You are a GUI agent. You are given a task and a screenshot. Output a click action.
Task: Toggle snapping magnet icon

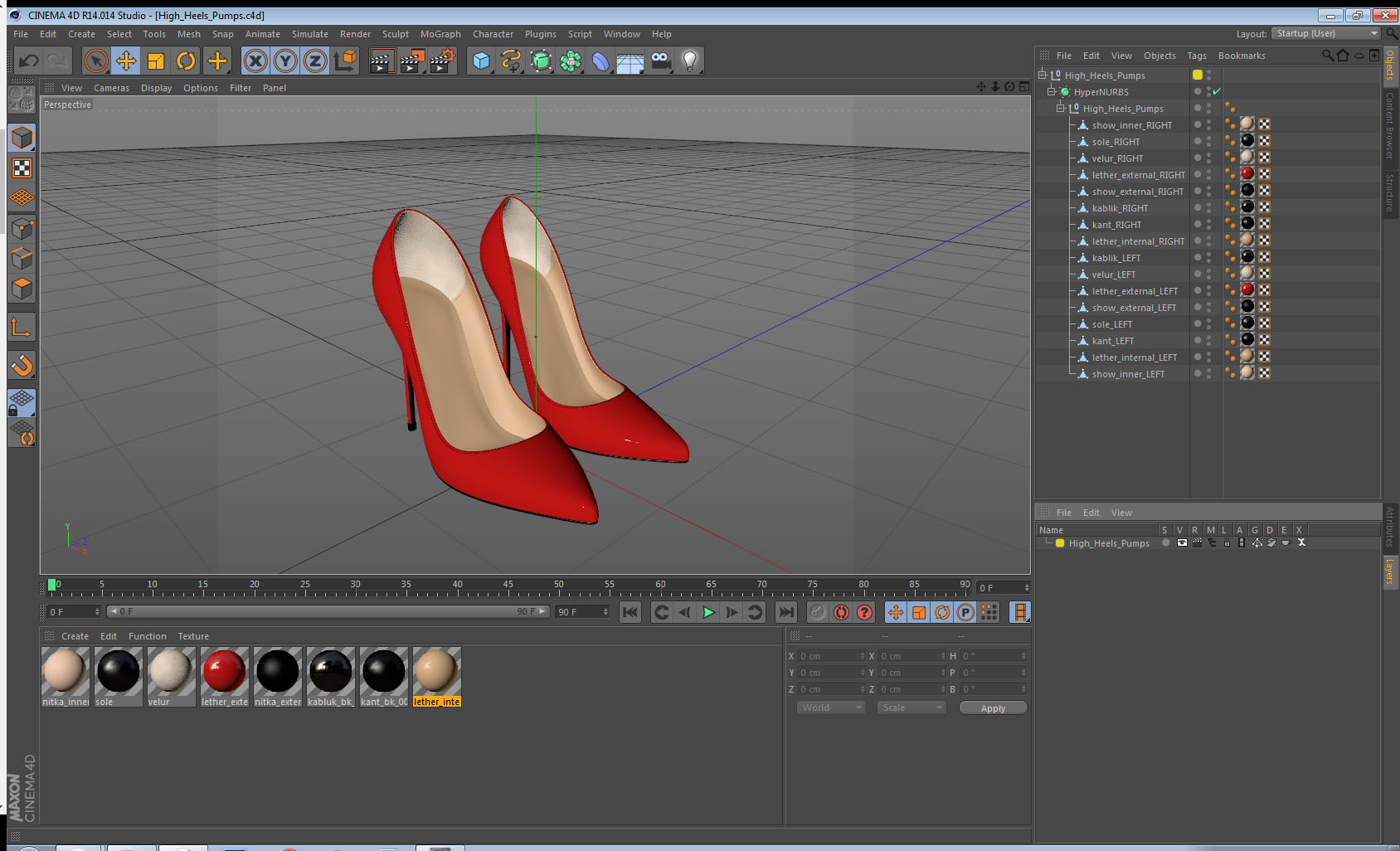click(22, 365)
